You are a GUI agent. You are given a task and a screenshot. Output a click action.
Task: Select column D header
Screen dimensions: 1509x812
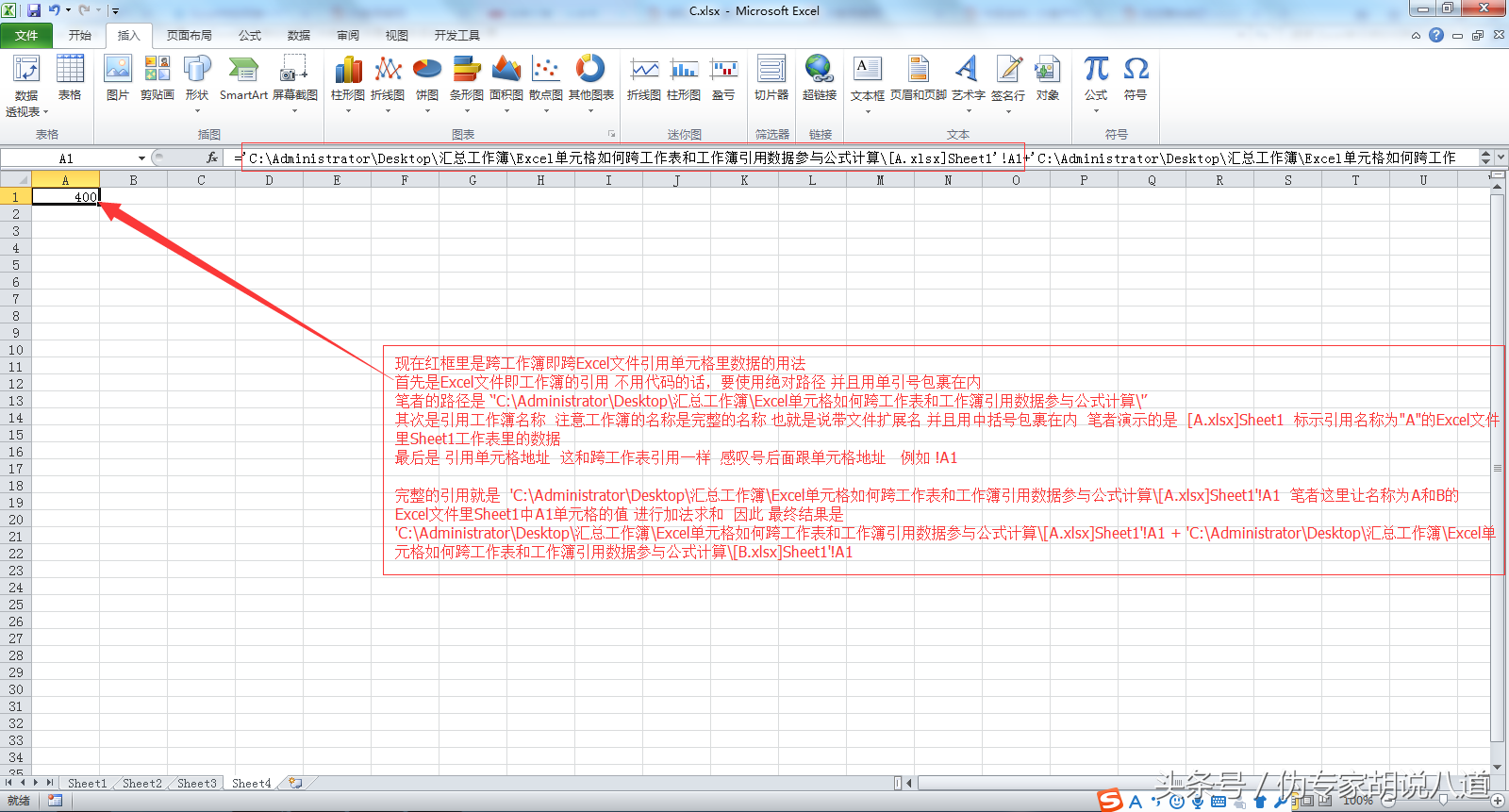coord(269,179)
